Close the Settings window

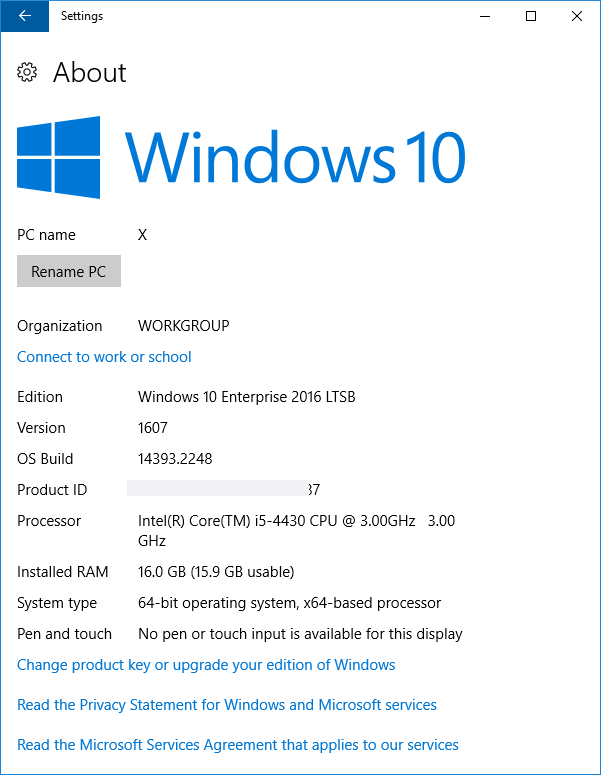[577, 16]
